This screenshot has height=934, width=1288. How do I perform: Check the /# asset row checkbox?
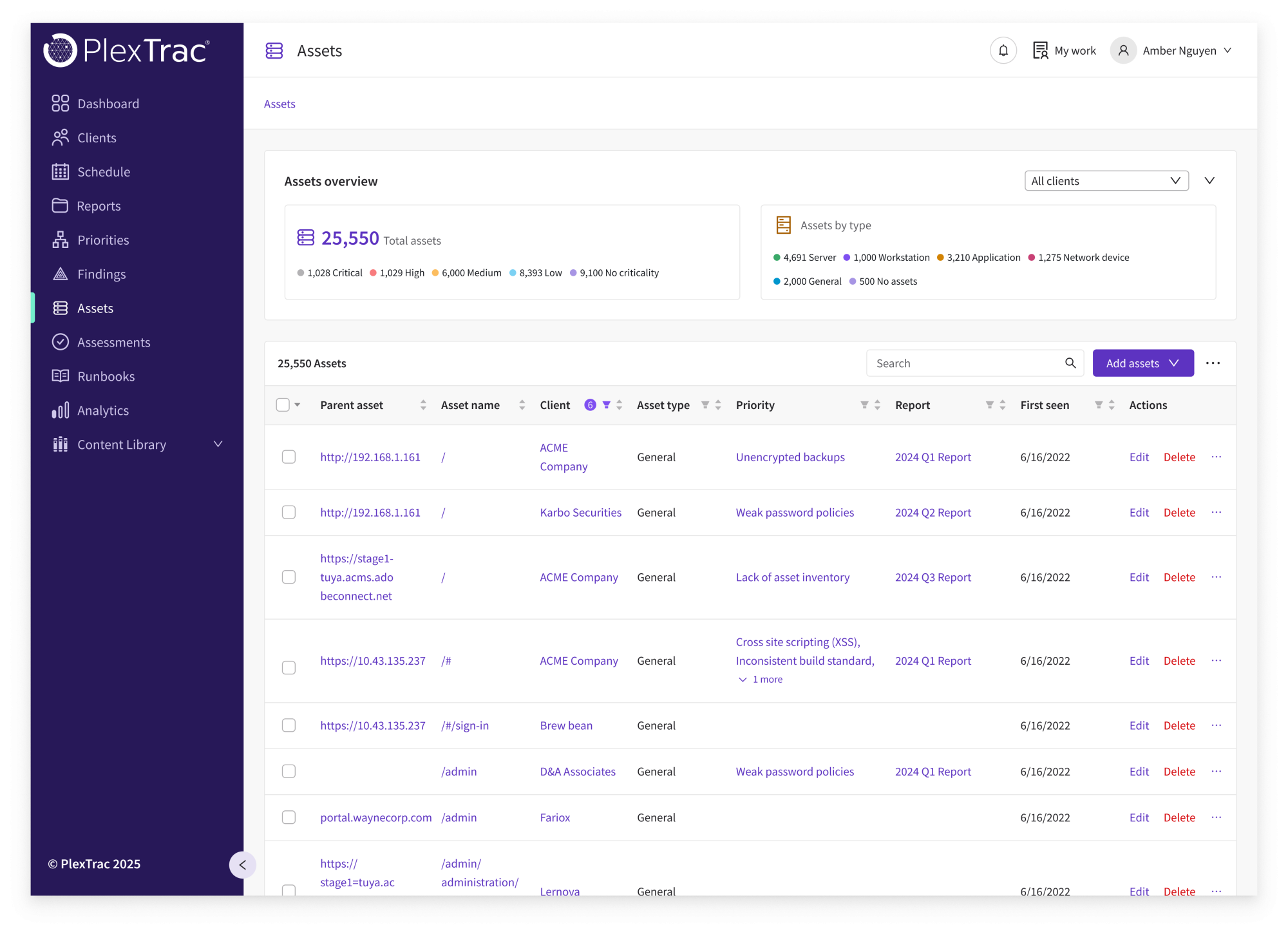289,667
